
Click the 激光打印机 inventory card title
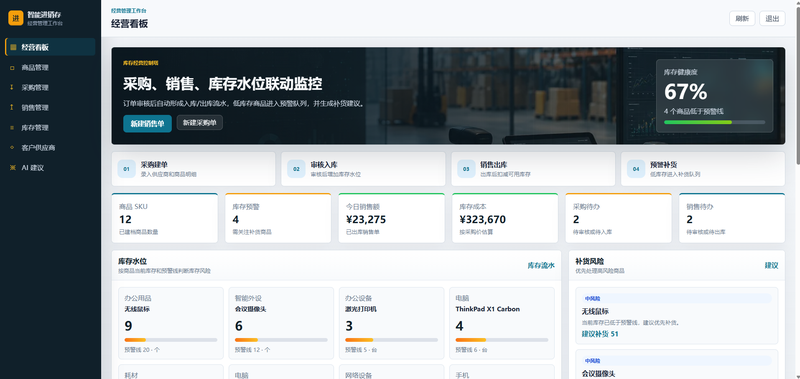361,309
